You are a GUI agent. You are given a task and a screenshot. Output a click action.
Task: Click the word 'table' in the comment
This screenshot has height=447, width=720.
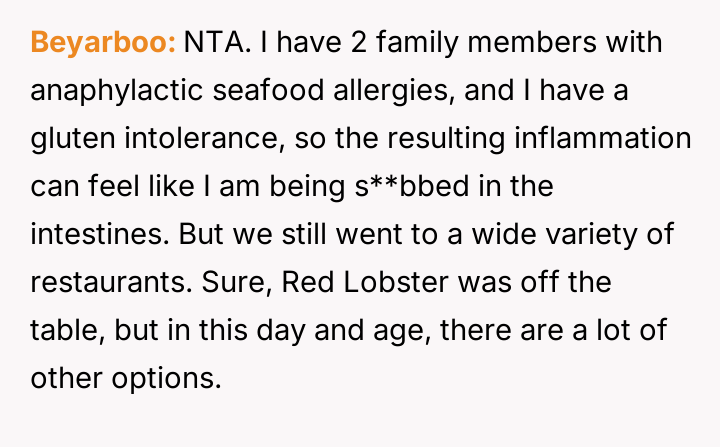pyautogui.click(x=60, y=328)
